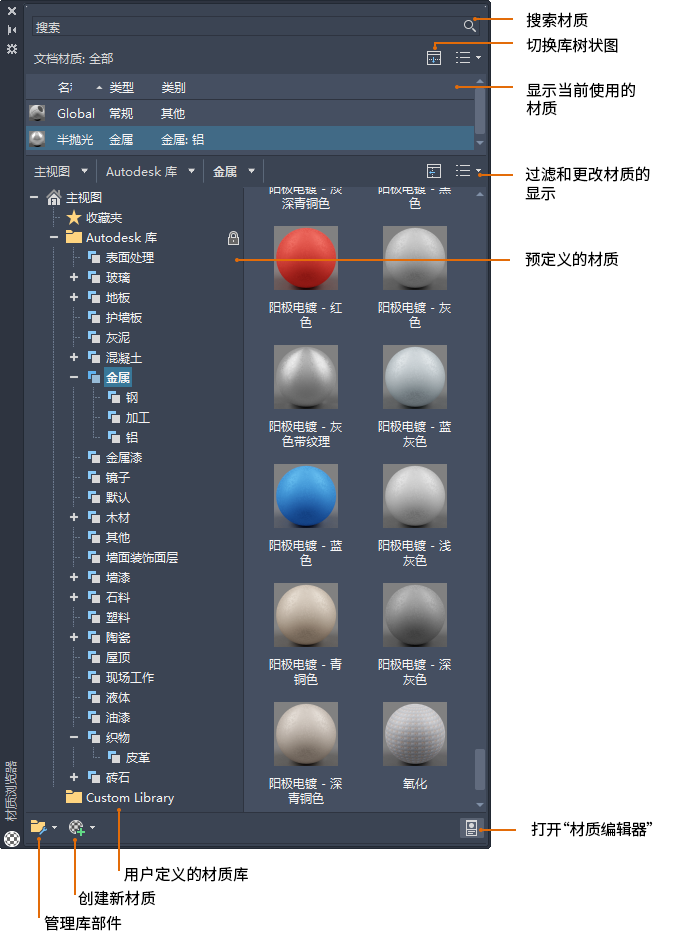Pick the 阳极电镀 - 深青铜色 sphere at bottom

pyautogui.click(x=306, y=735)
